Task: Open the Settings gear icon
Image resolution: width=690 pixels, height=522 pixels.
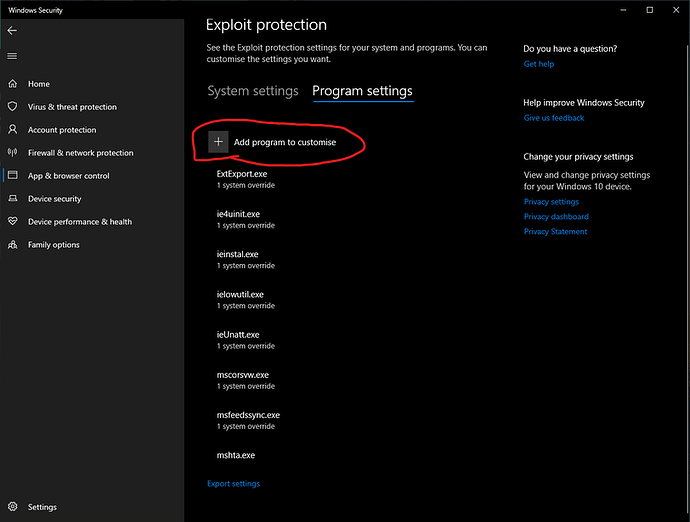Action: pos(12,507)
